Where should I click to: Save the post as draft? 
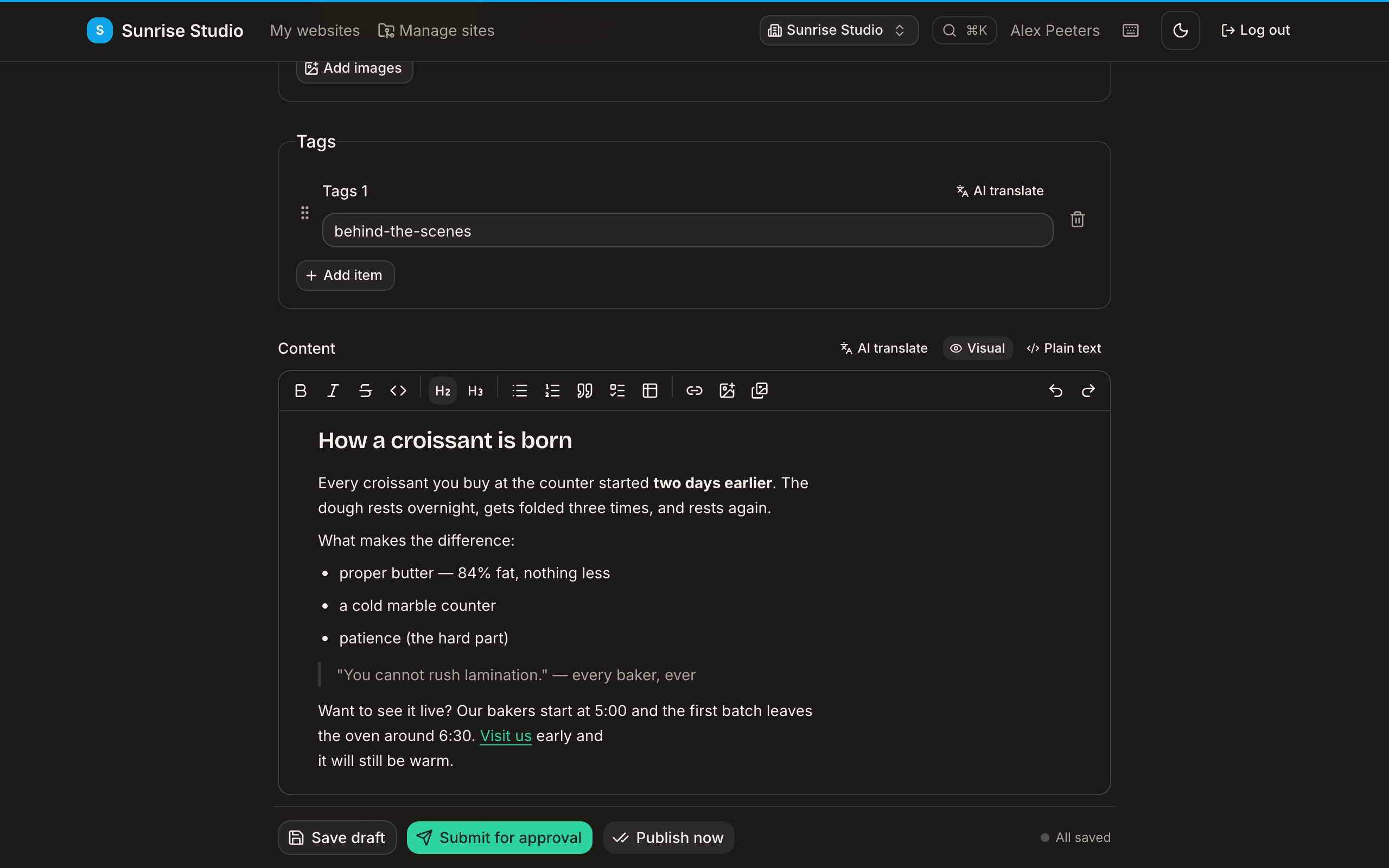point(337,838)
